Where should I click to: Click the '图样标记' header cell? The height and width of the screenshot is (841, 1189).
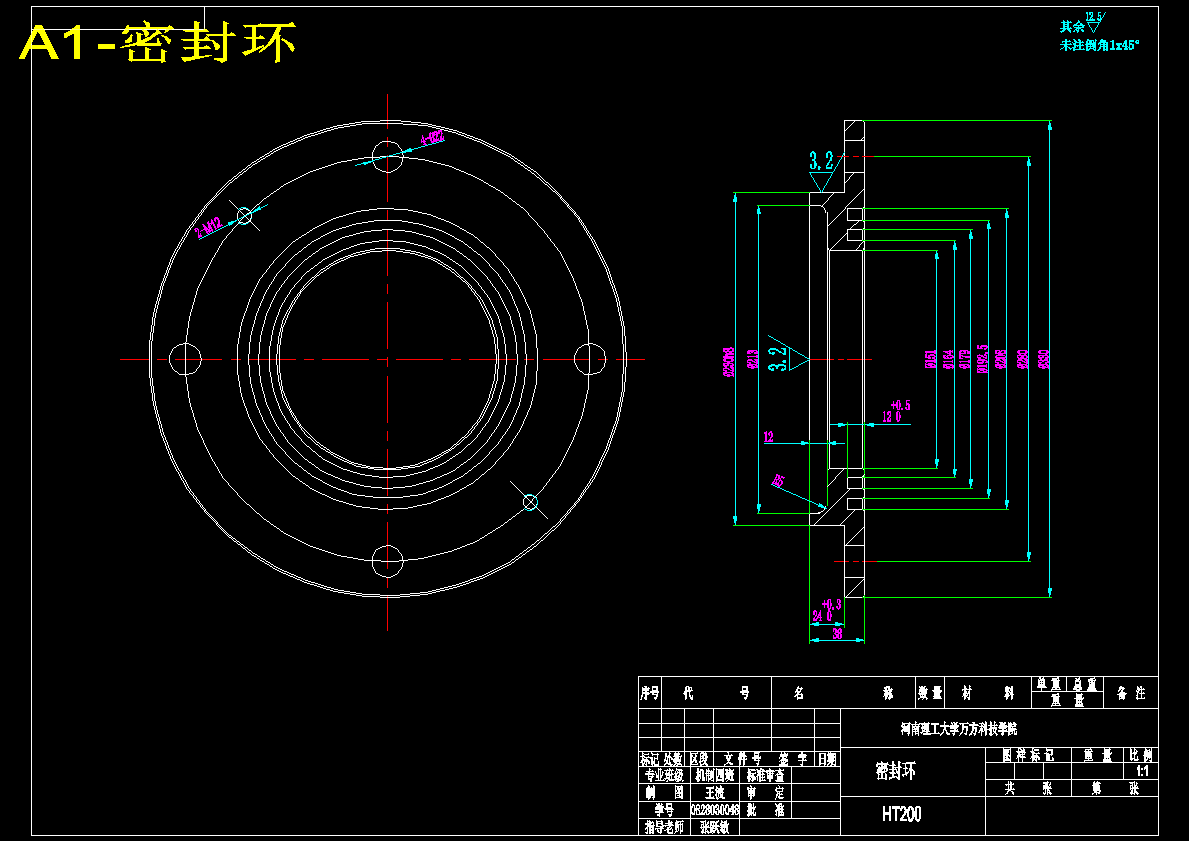[x=1028, y=755]
